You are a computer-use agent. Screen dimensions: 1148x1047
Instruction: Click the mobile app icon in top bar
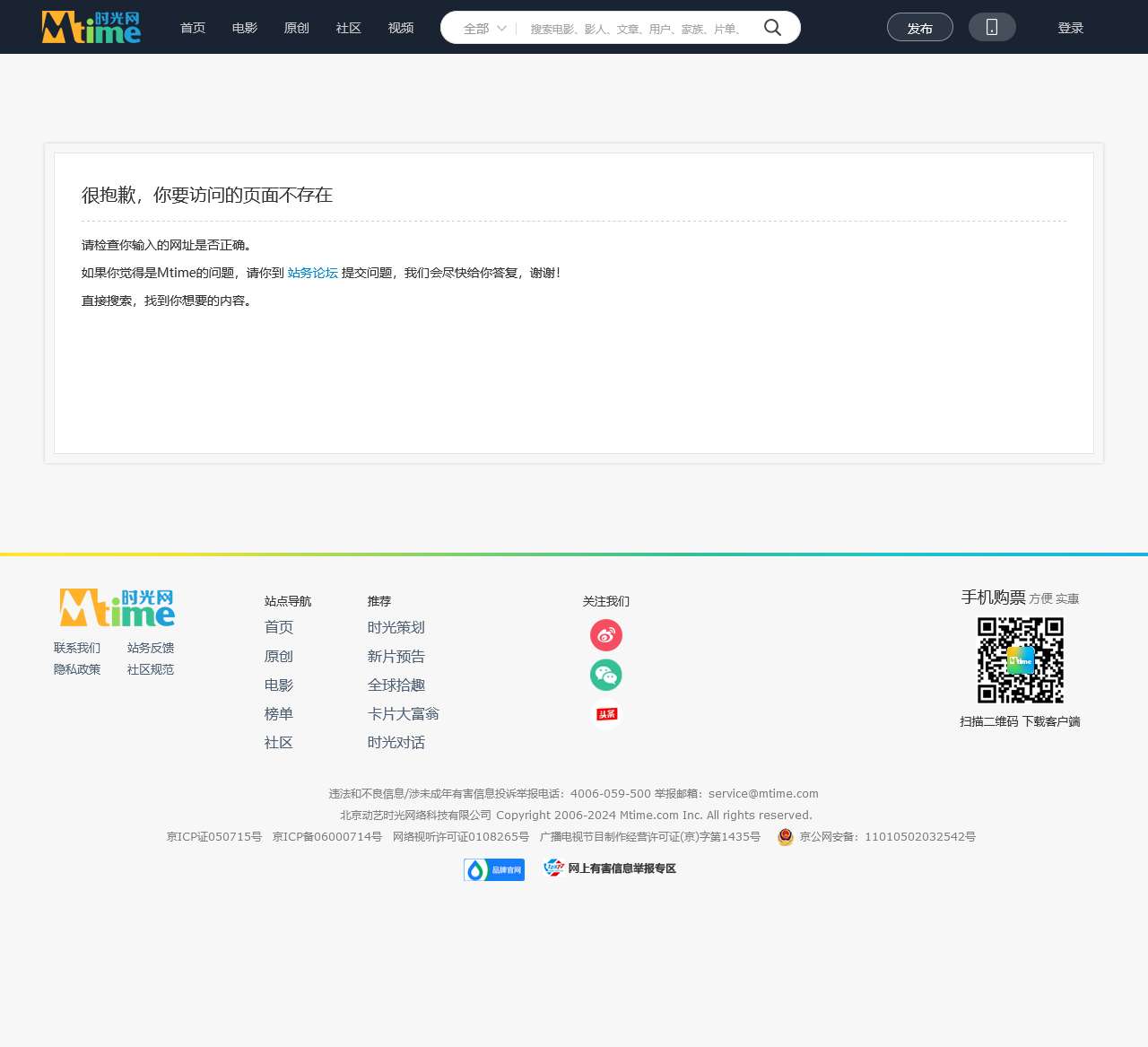992,27
